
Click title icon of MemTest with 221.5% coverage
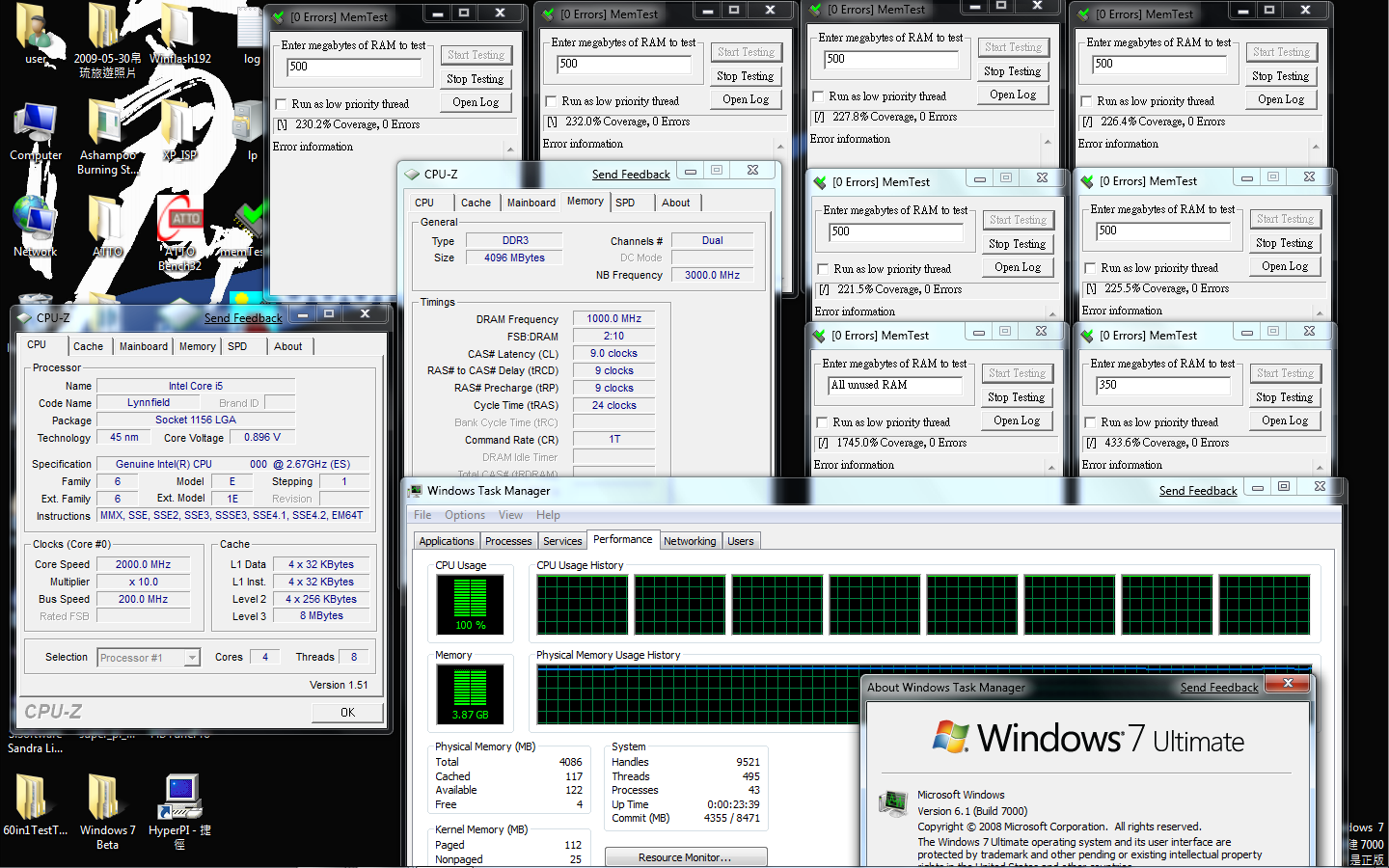[x=821, y=182]
